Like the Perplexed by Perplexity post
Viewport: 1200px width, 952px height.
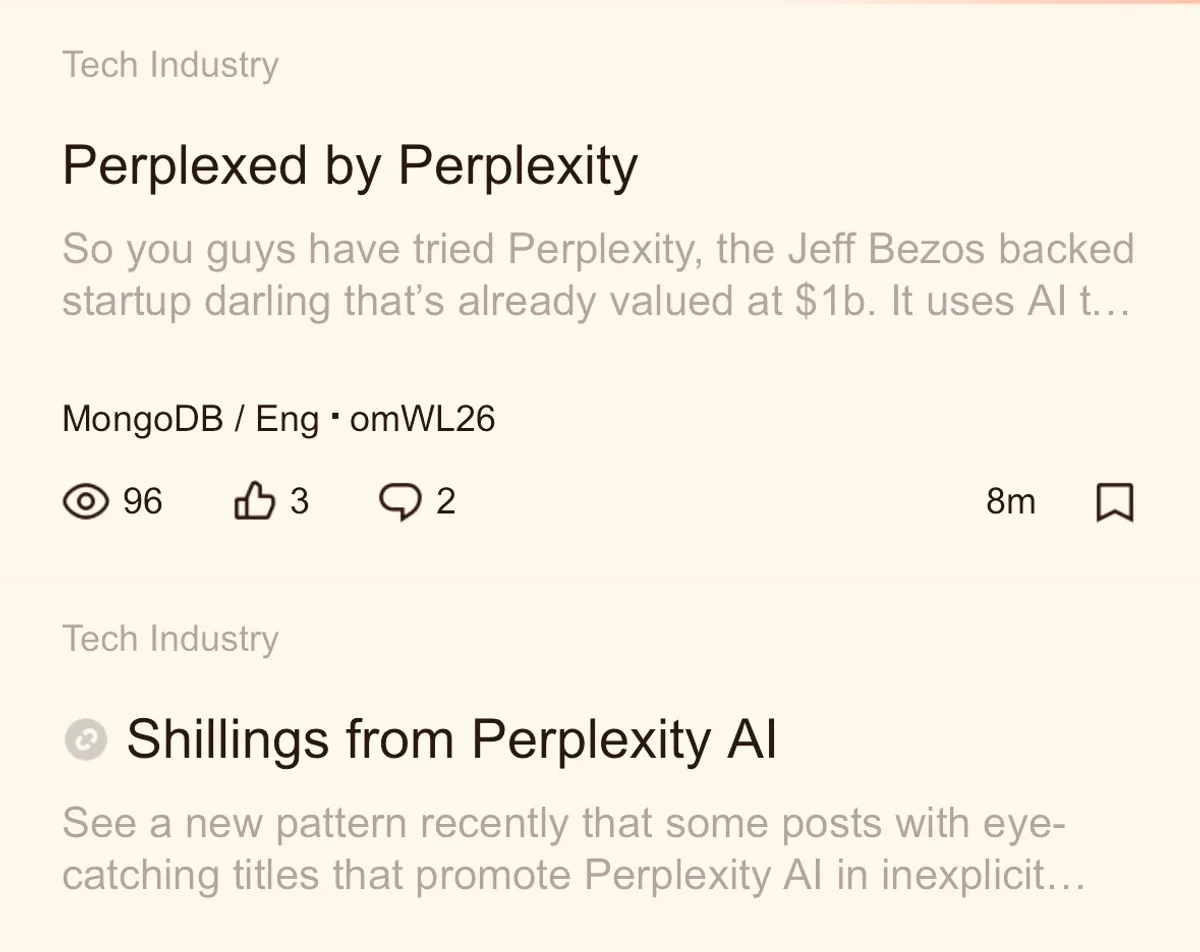pos(253,501)
